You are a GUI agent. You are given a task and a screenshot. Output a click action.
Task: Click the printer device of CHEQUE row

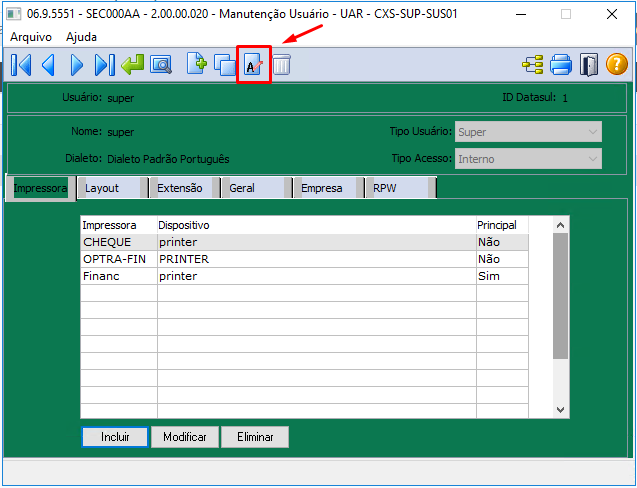tap(178, 242)
